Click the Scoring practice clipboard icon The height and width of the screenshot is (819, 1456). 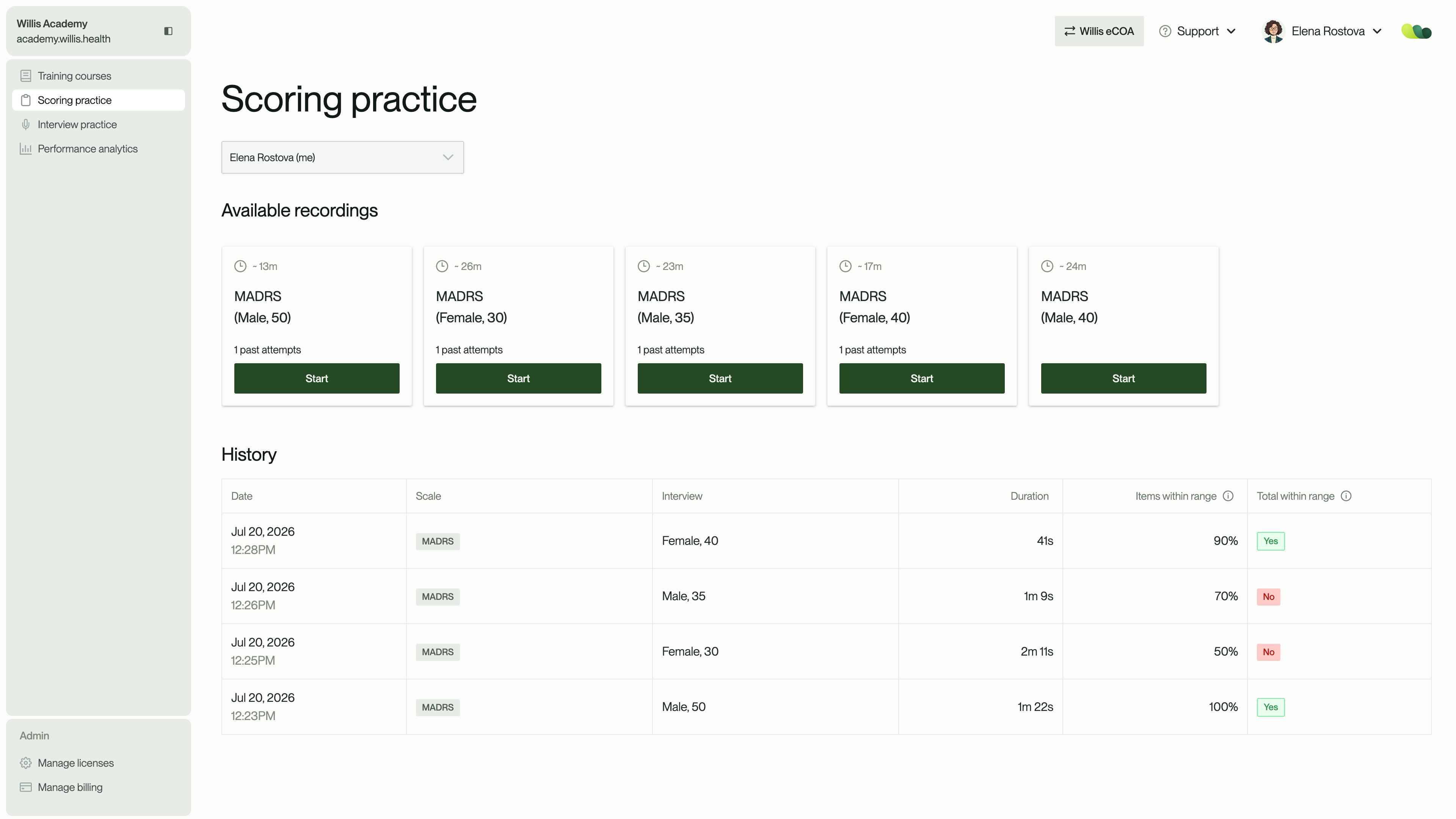25,100
